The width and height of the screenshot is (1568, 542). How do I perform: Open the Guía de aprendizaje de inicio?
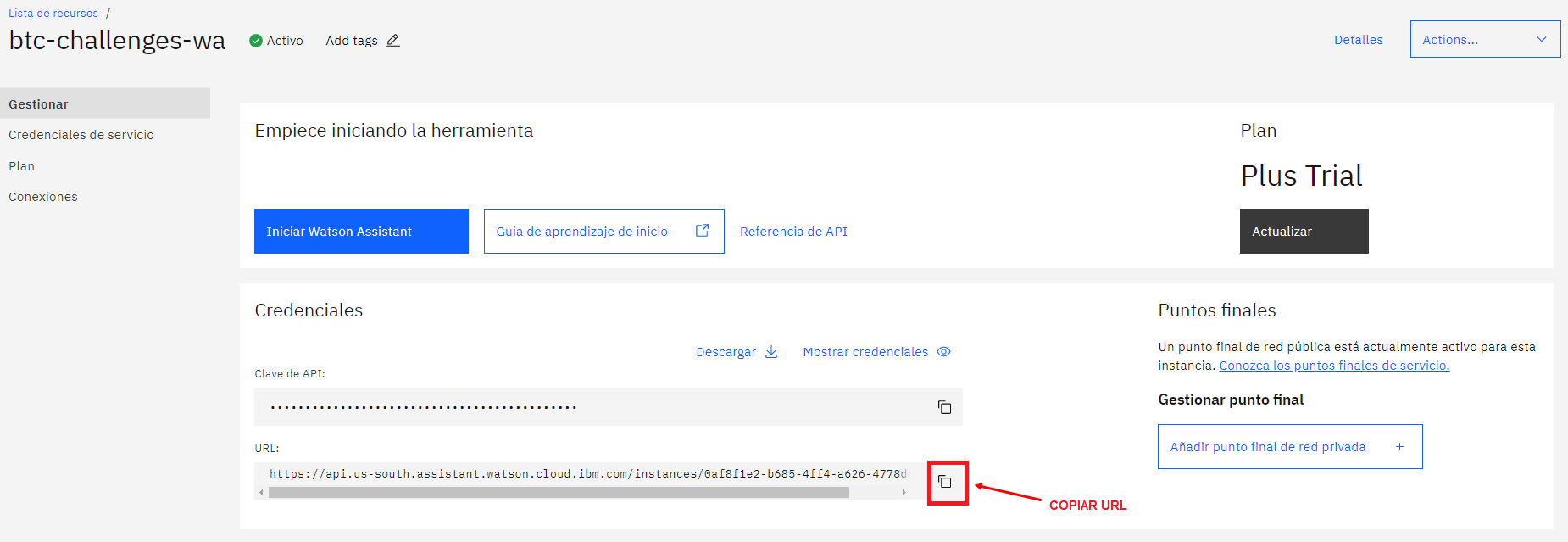(x=603, y=231)
